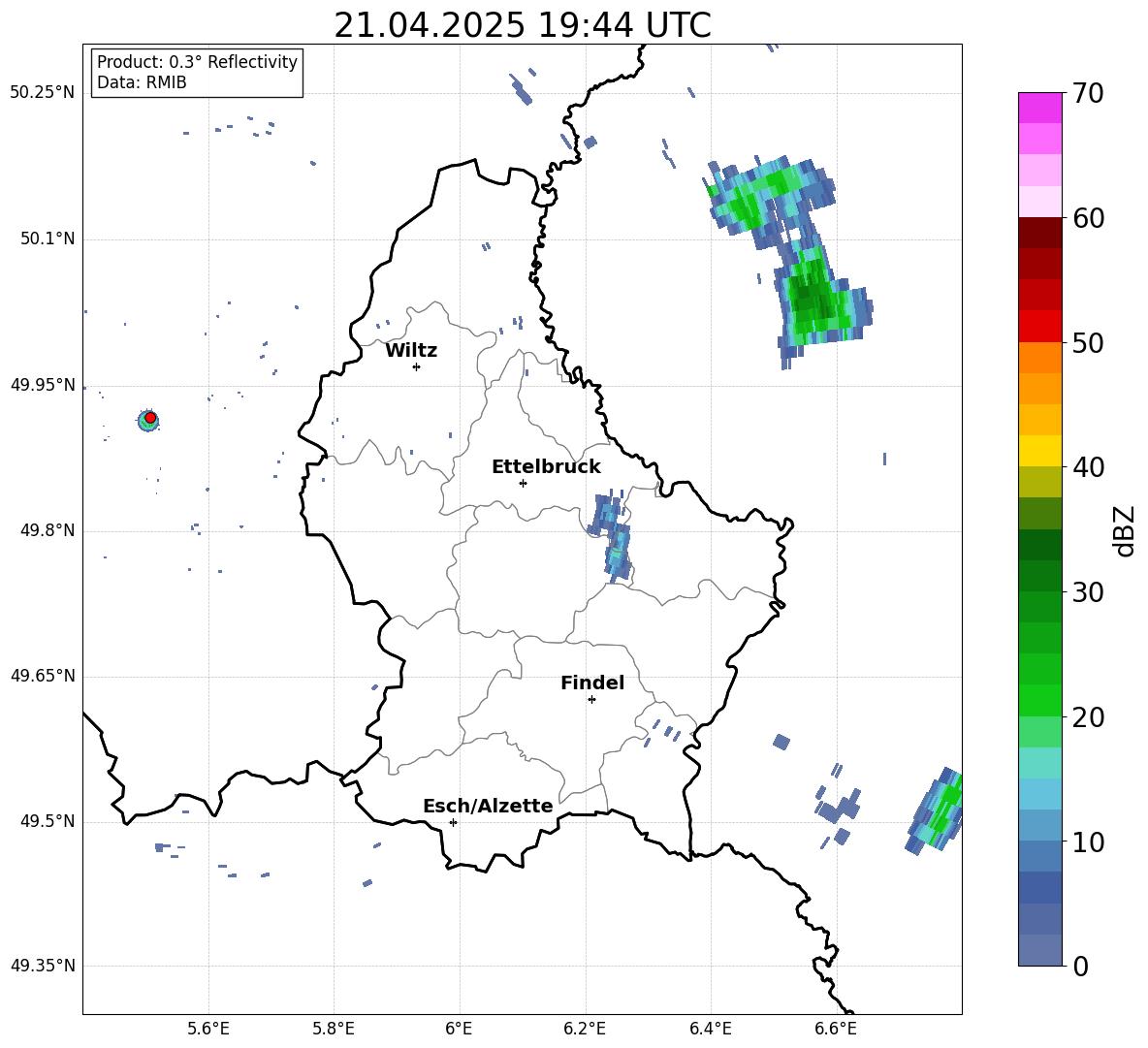Click the 'Data: RMIB' label
Screen dimensions: 1148x1048
tap(142, 82)
